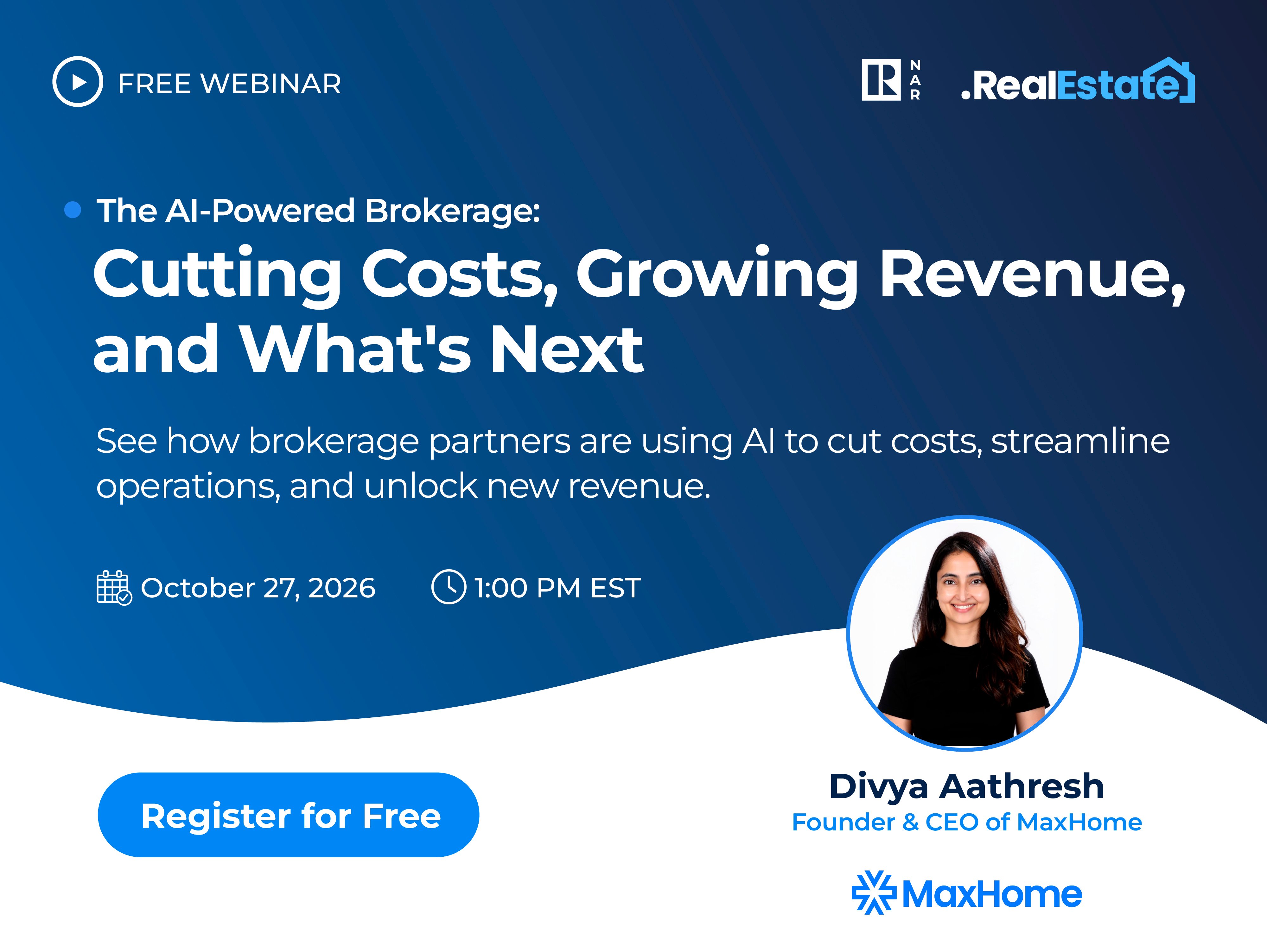
Task: Click the description paragraph about brokerage partners
Action: click(x=632, y=464)
